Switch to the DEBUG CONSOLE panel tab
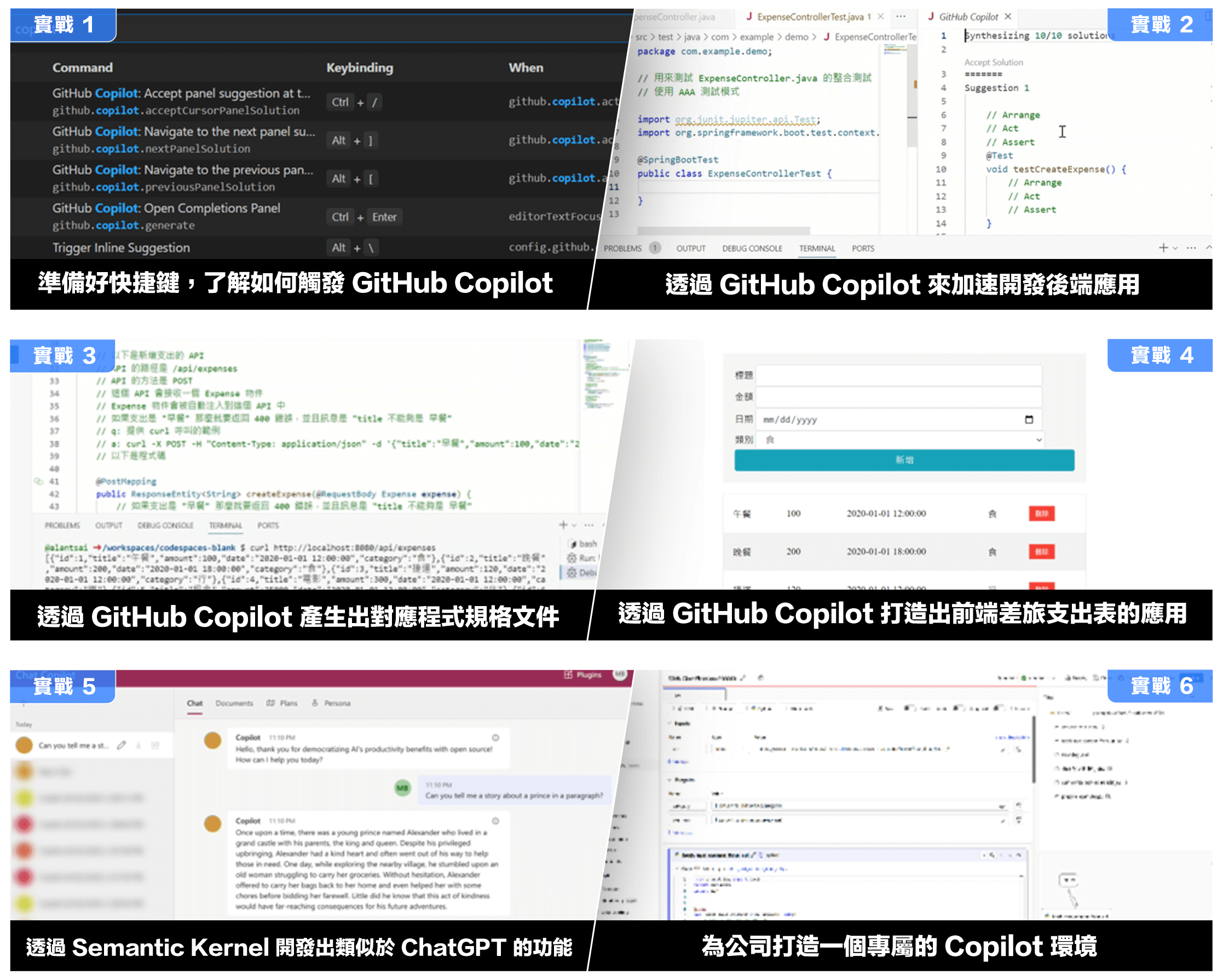This screenshot has height=980, width=1223. click(x=752, y=249)
